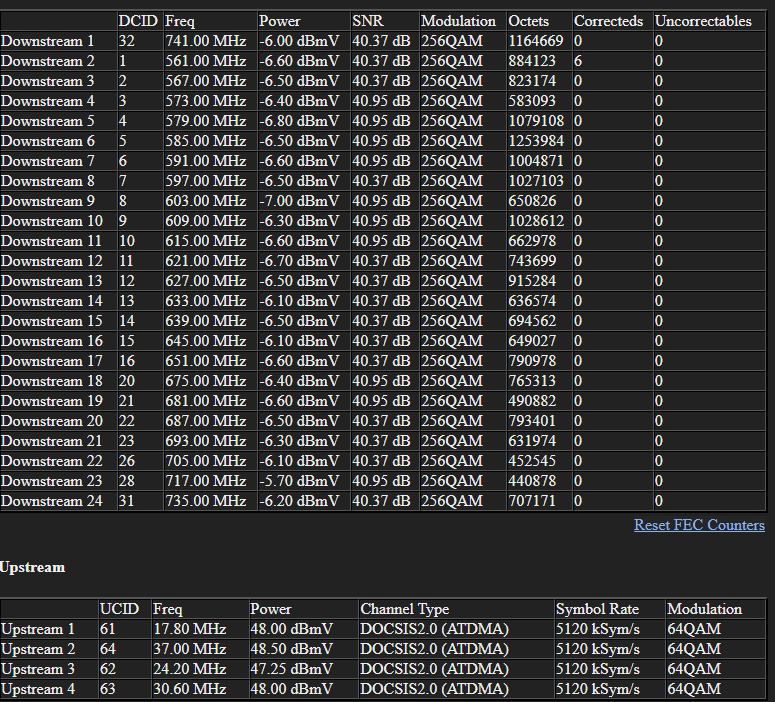Select upstream frequency 30.60 MHz

coord(189,689)
